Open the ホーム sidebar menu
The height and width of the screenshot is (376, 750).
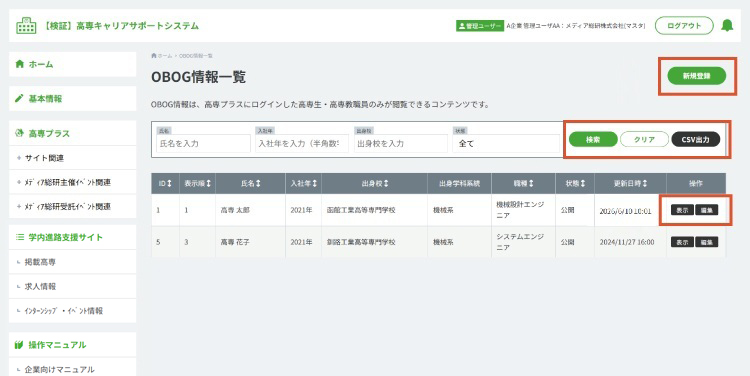(72, 64)
